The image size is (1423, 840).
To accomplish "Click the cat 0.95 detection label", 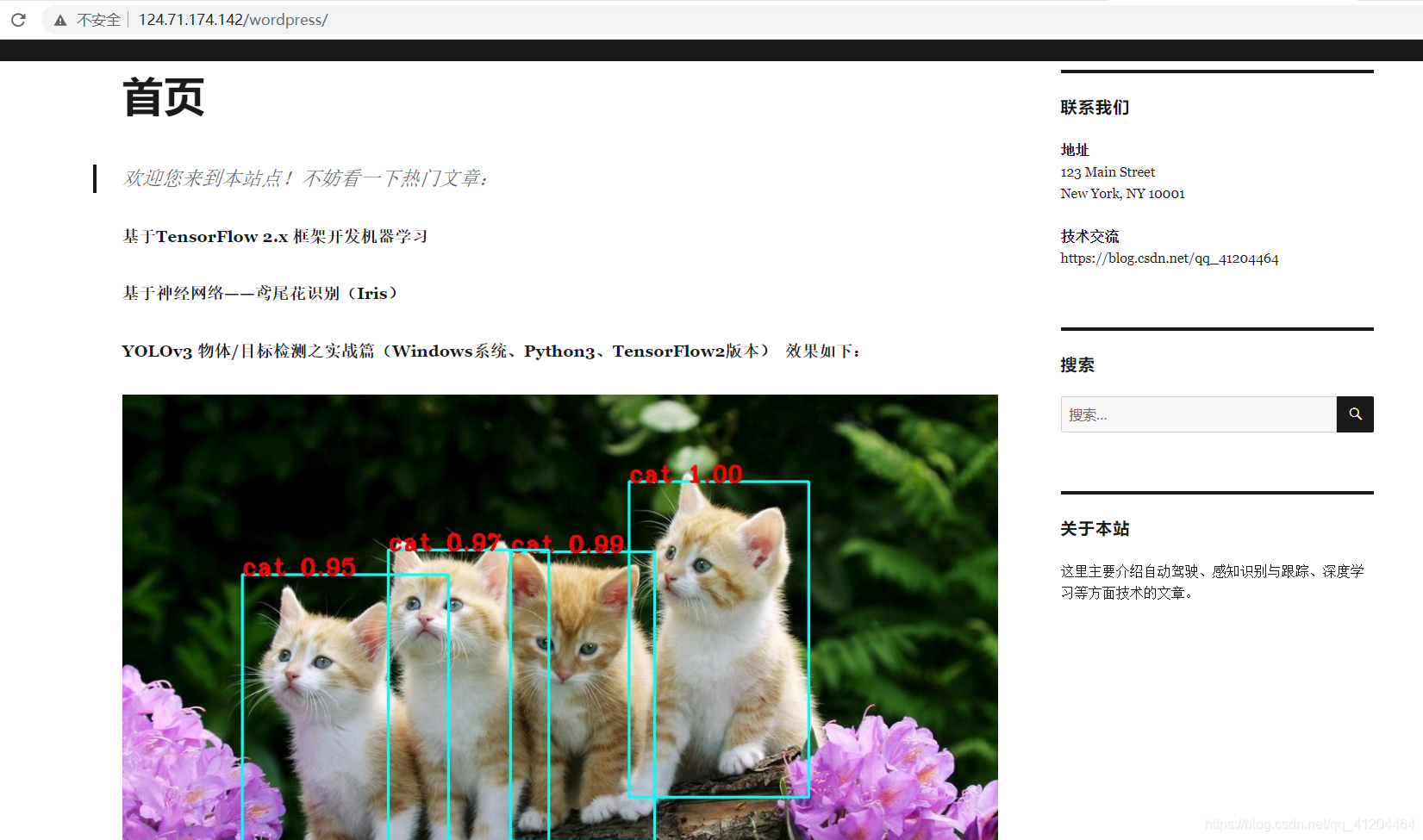I will coord(299,567).
